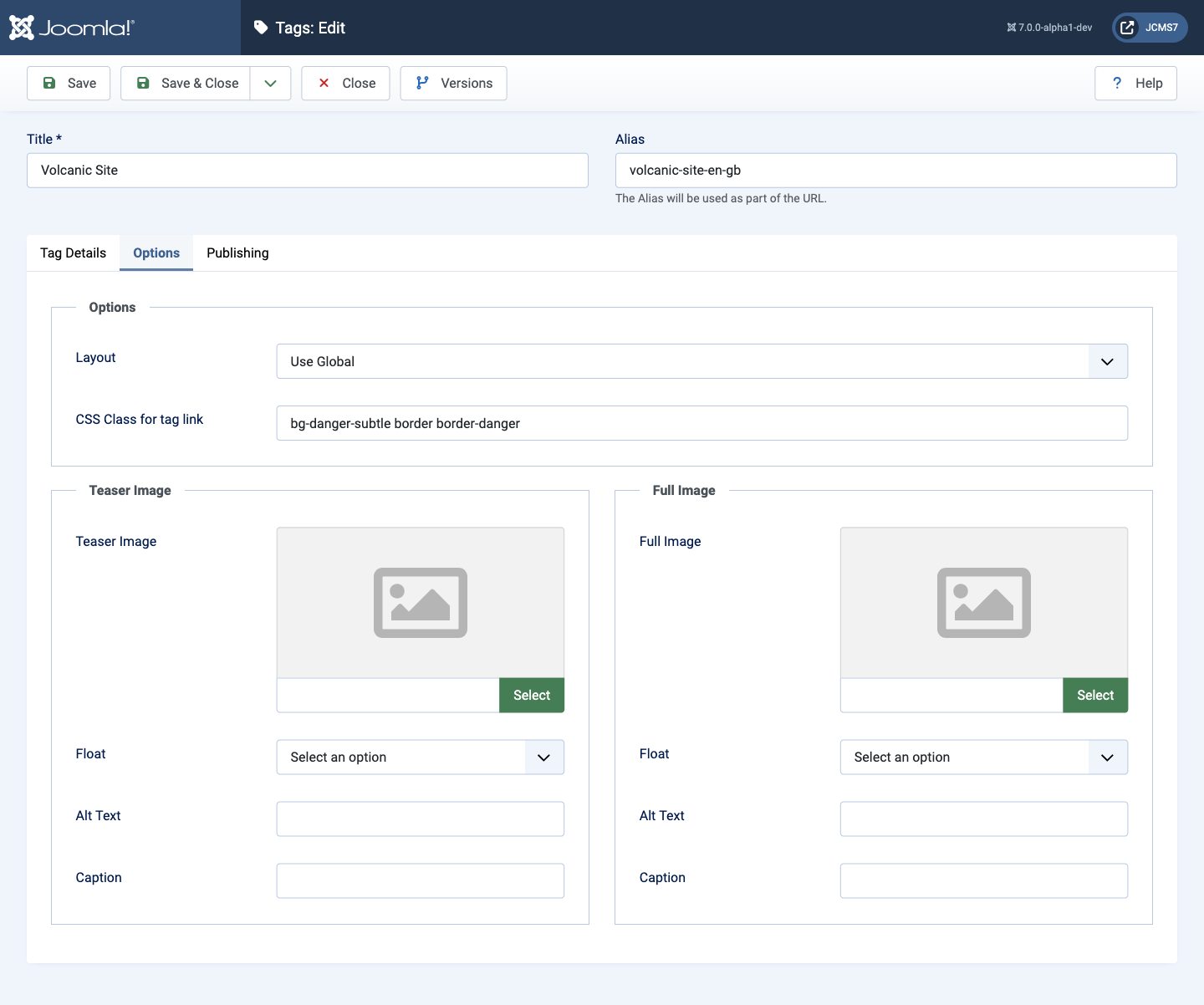This screenshot has height=1005, width=1204.
Task: Open the Full Image Float dropdown
Action: (984, 757)
